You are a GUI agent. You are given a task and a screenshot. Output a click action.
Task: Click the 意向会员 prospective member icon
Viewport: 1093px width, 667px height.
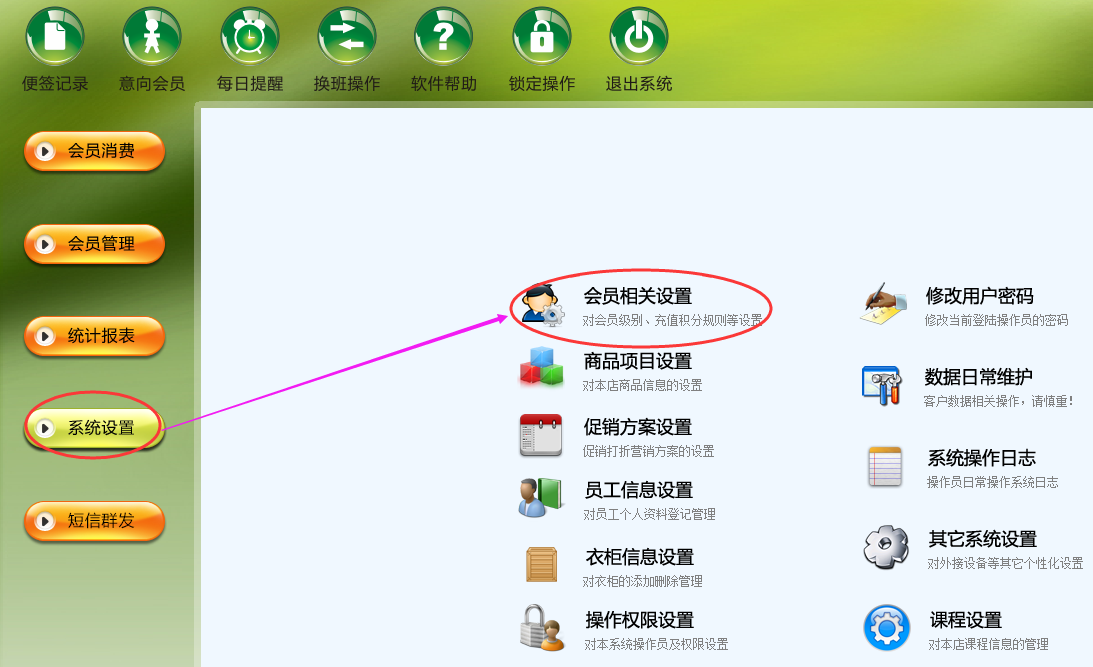pos(152,36)
